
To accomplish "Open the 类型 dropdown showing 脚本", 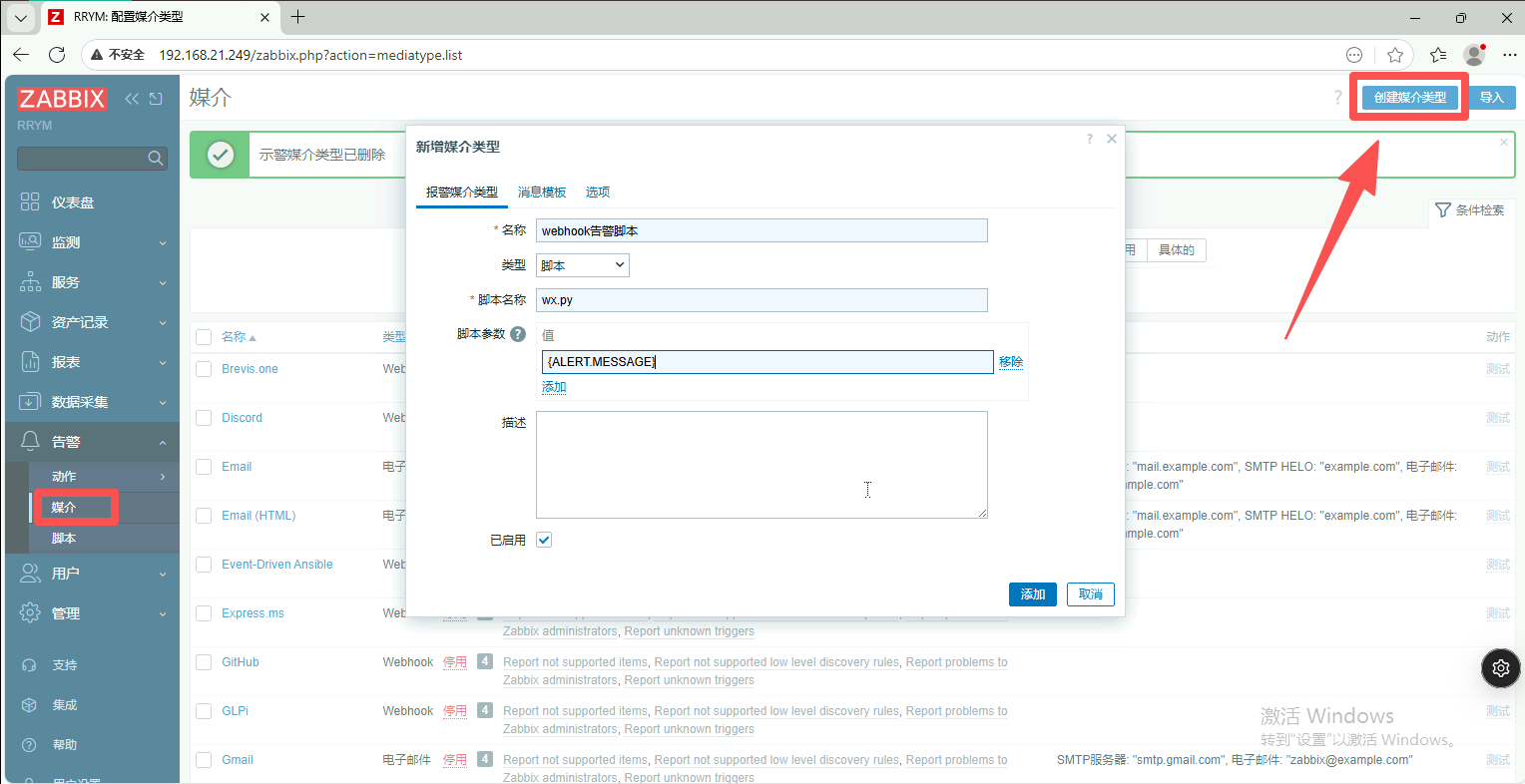I will tap(583, 265).
